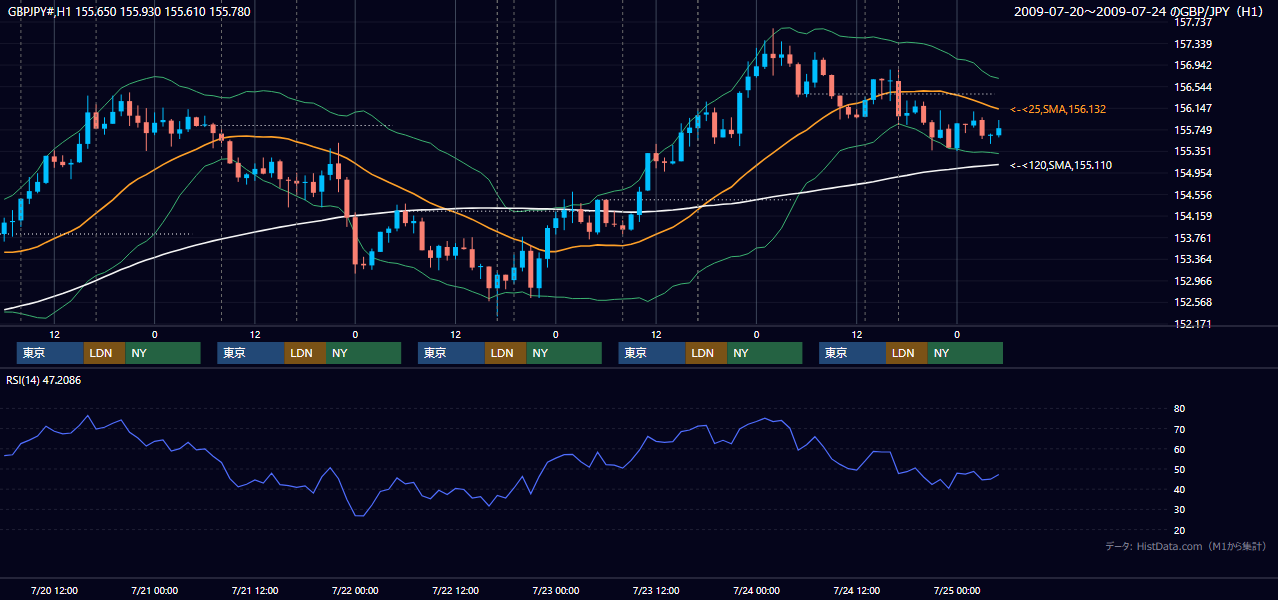Viewport: 1278px width, 600px height.
Task: Click the データ: HistData.com source credit
Action: [x=1186, y=546]
